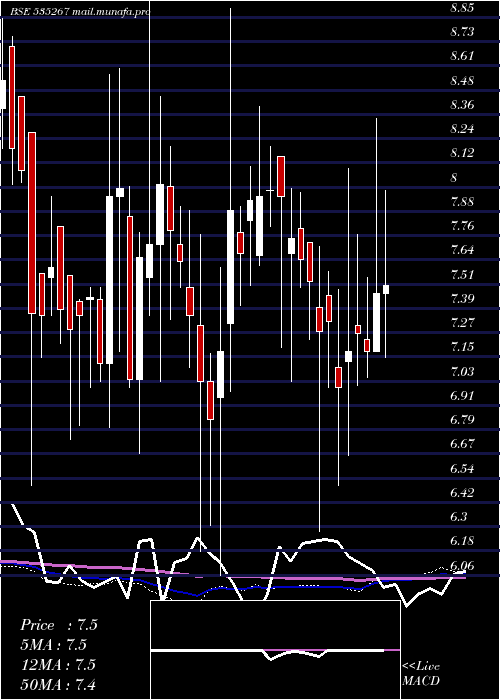
Task: Click the '5MA : 7.5' legend entry
Action: 54,645
